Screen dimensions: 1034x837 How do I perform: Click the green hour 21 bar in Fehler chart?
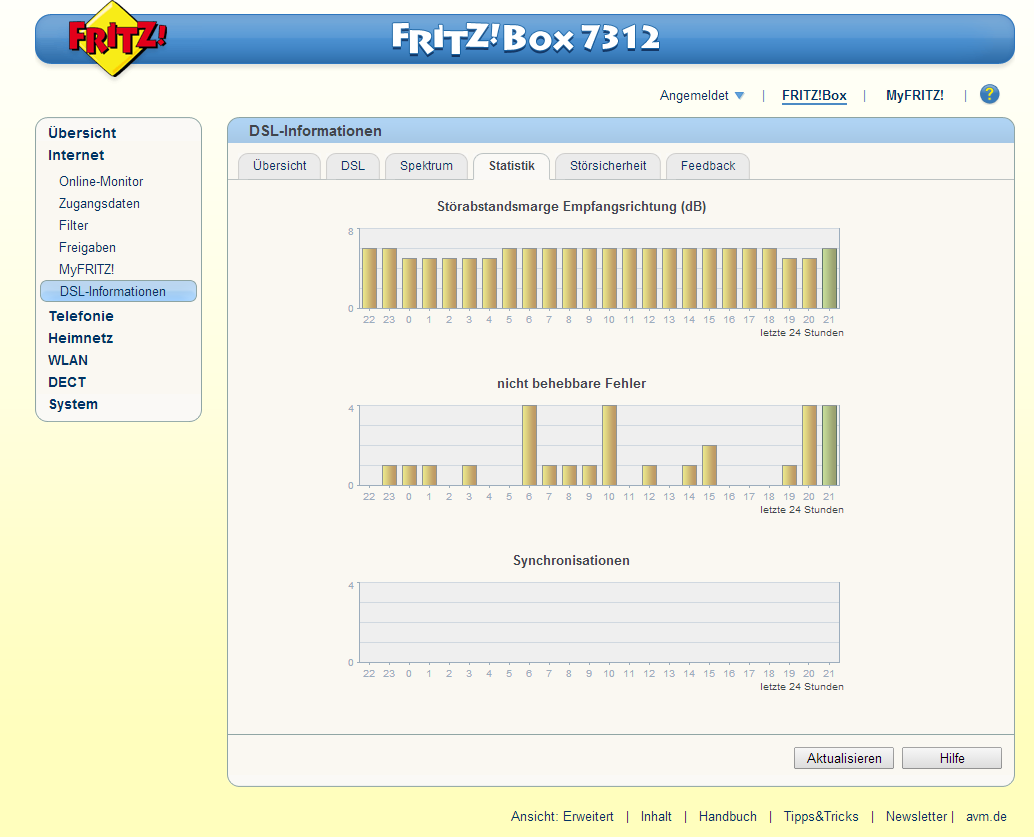click(x=829, y=445)
